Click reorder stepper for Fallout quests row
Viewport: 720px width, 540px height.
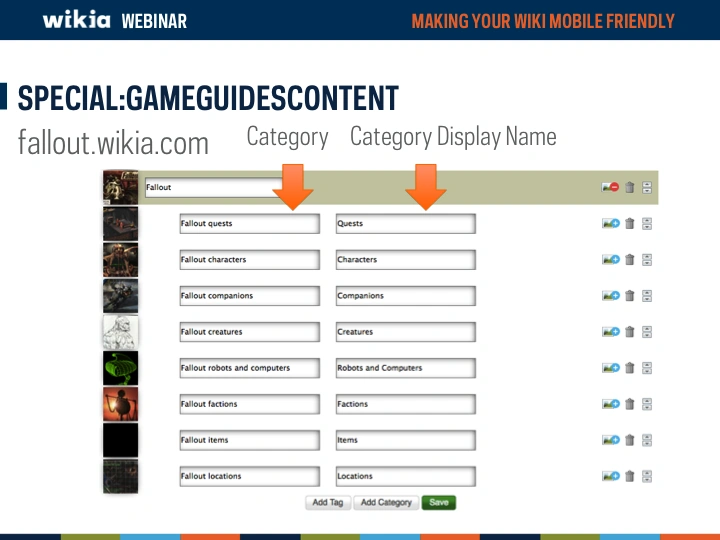point(647,224)
